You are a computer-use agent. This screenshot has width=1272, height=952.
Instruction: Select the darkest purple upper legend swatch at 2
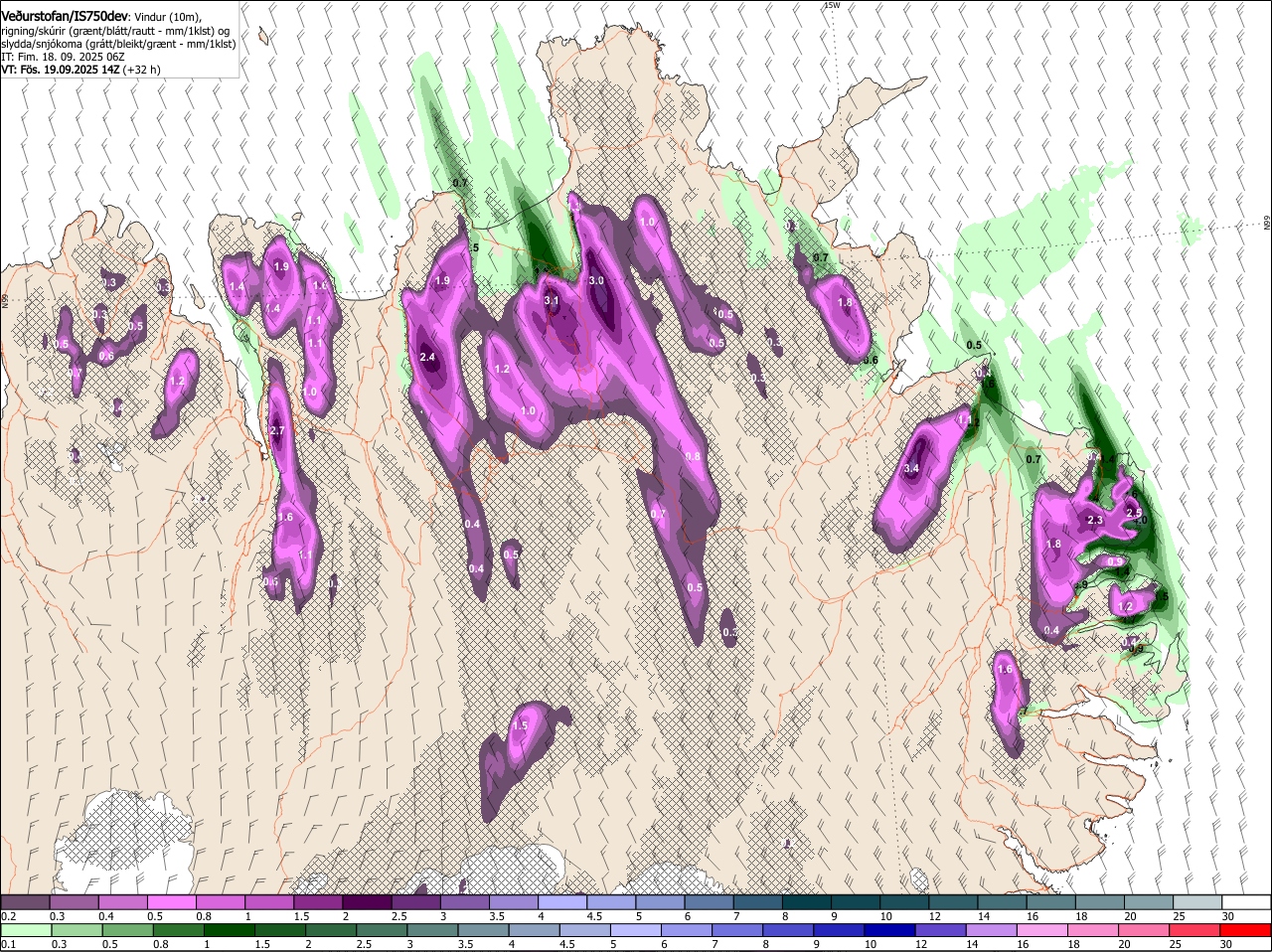click(366, 901)
